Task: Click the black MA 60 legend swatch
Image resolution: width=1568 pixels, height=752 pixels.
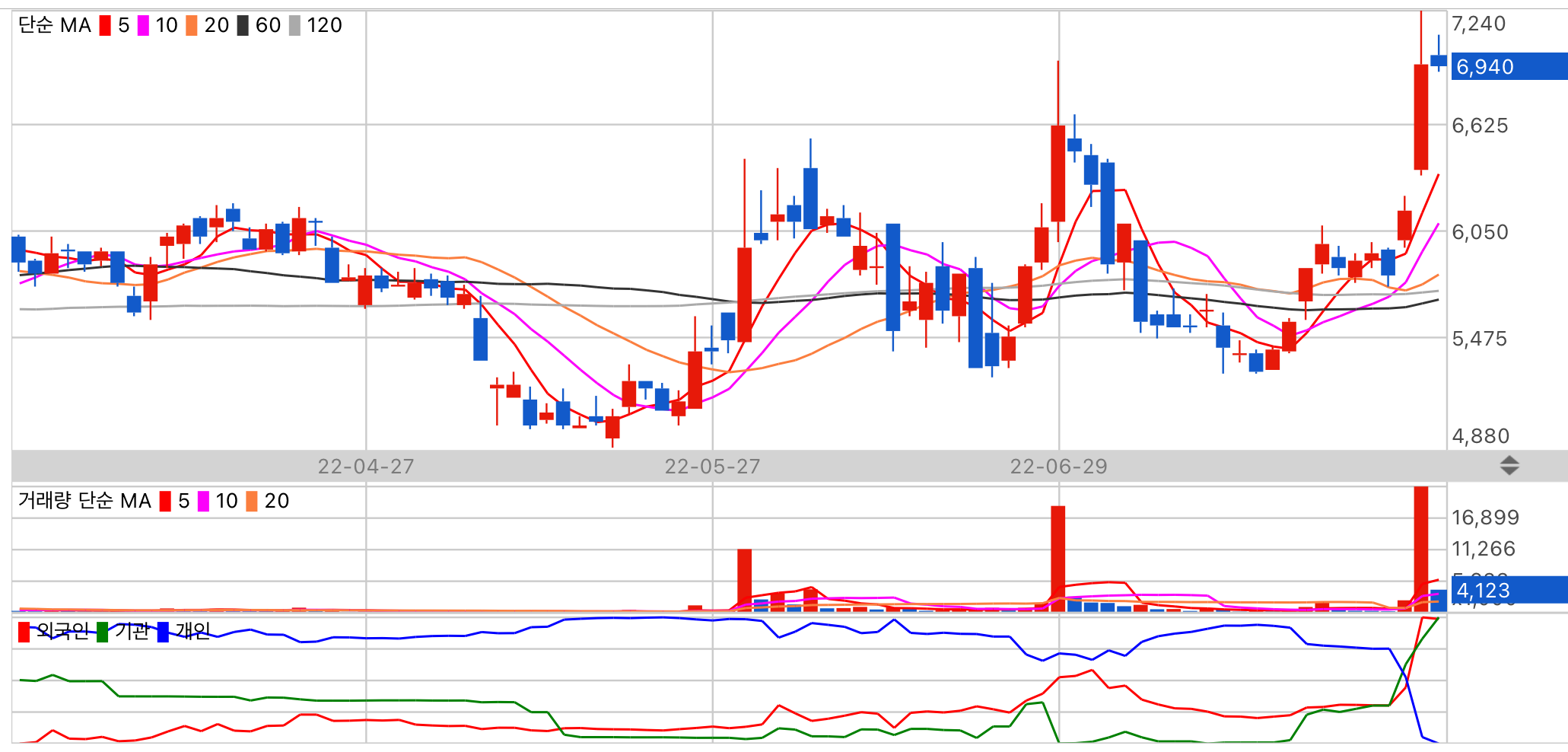Action: point(243,26)
